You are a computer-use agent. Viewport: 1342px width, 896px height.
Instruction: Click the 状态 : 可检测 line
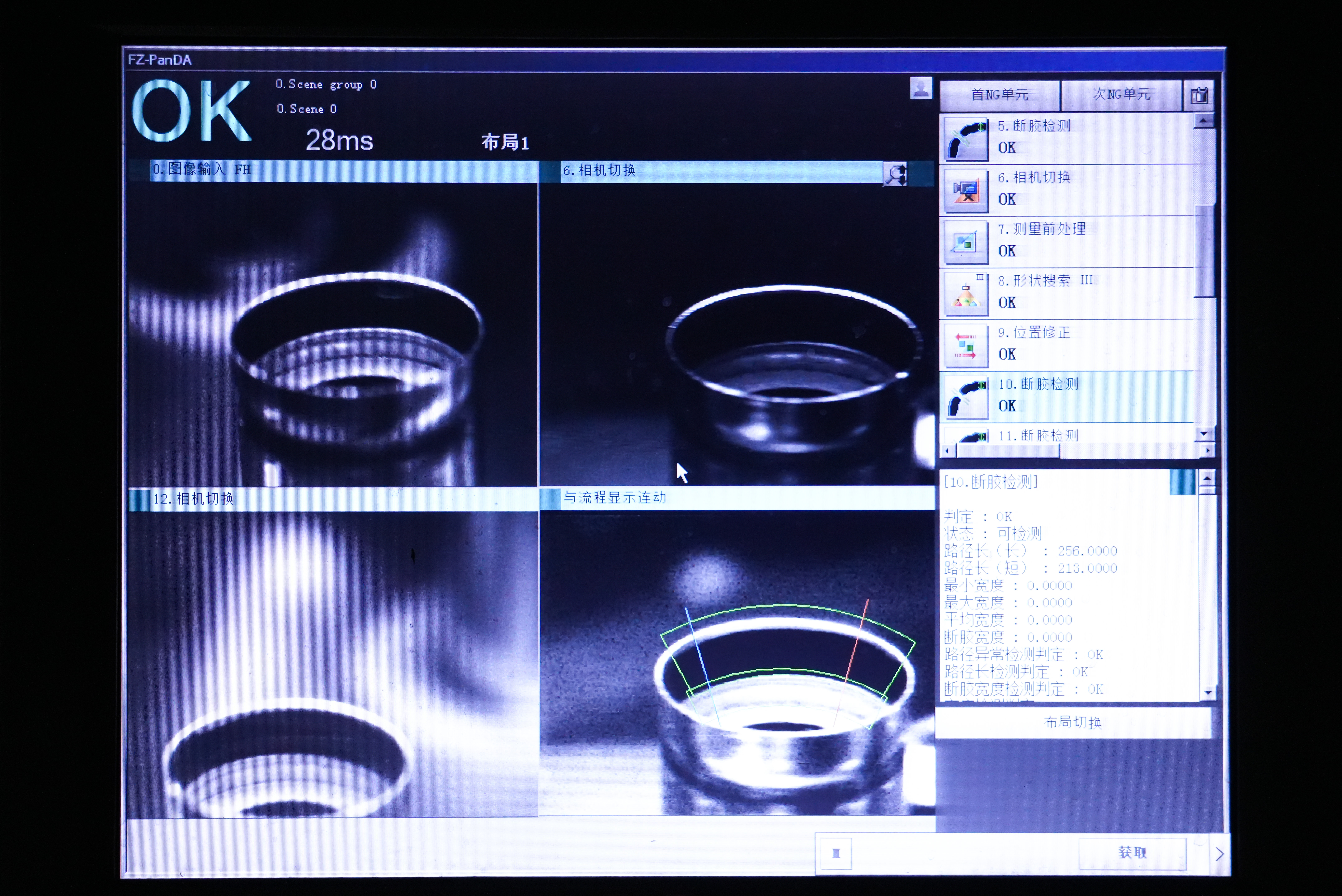993,534
